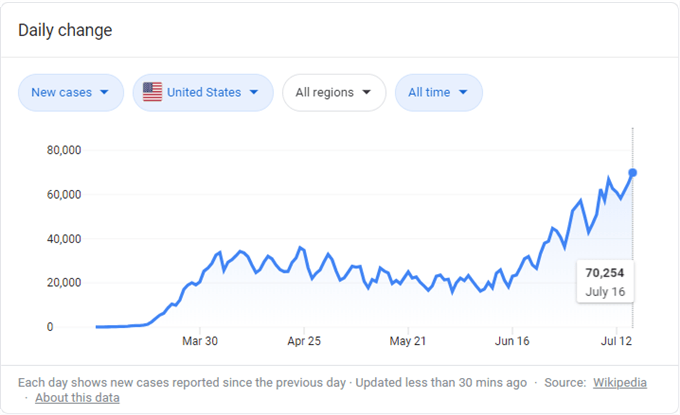Click the arrow icon beside All time
680x415 pixels.
click(463, 92)
